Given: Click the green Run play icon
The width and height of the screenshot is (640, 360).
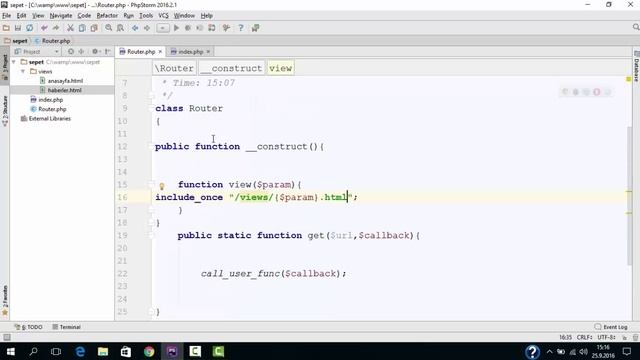Looking at the screenshot, I should 176,28.
